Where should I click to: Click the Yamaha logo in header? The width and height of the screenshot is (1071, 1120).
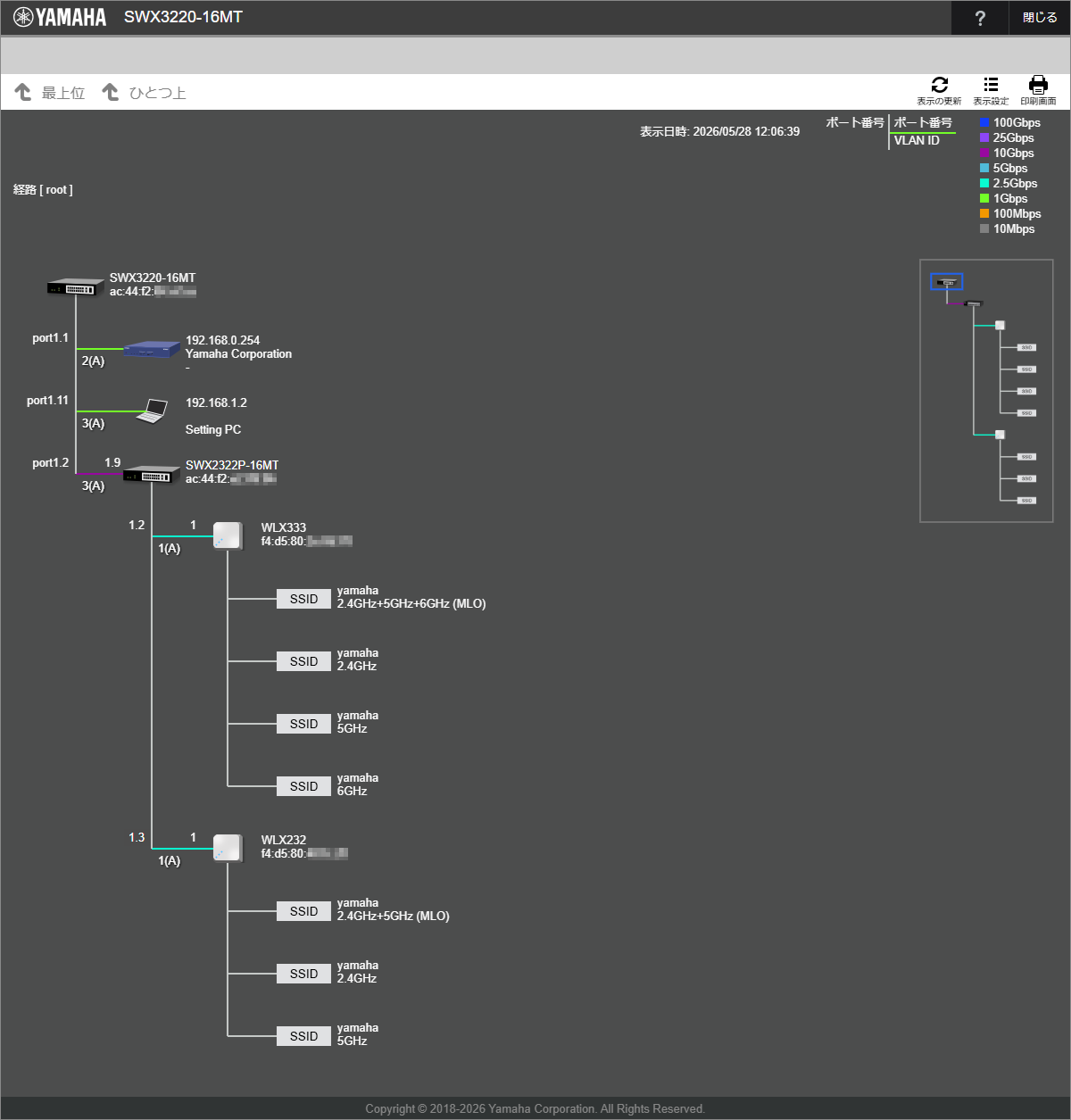pyautogui.click(x=60, y=17)
